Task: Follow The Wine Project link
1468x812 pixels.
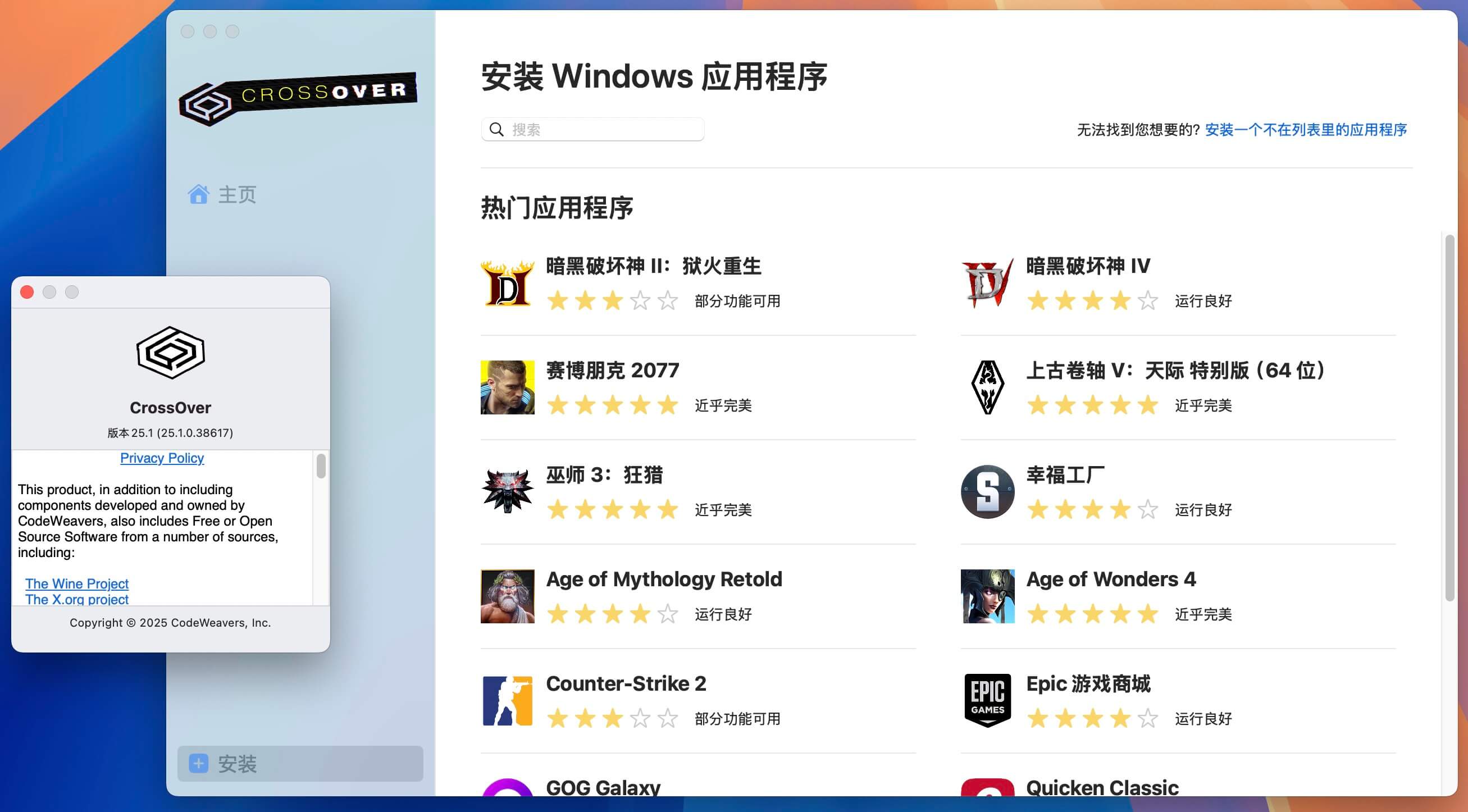Action: pos(77,583)
